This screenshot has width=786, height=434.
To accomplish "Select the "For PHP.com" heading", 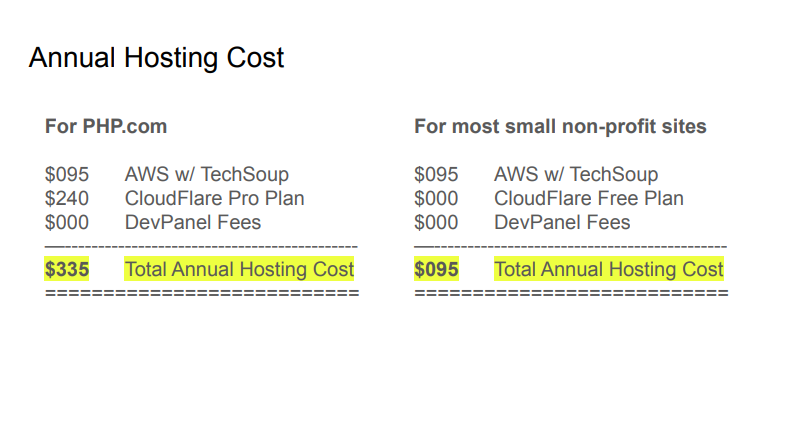I will [x=106, y=127].
